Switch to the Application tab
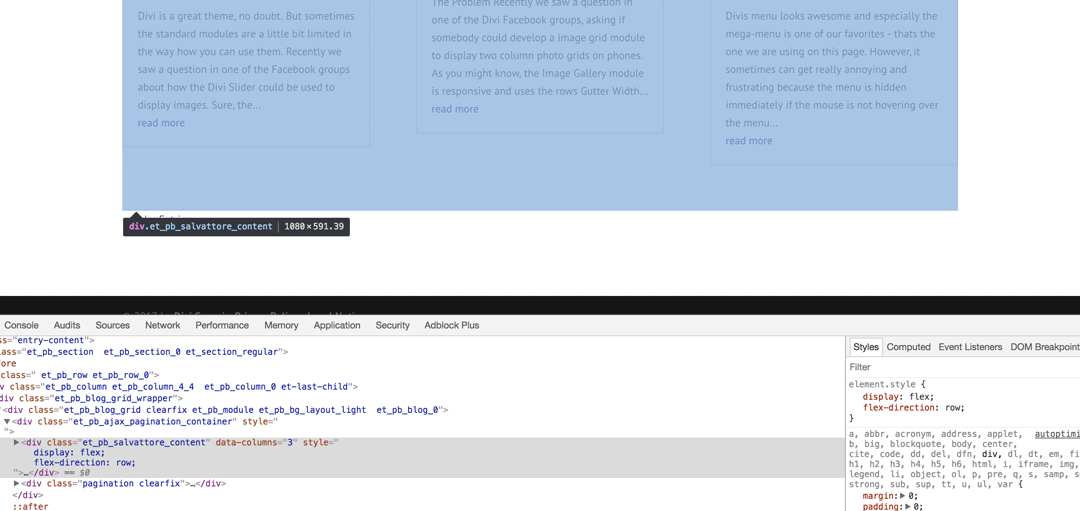This screenshot has height=511, width=1080. pos(337,325)
